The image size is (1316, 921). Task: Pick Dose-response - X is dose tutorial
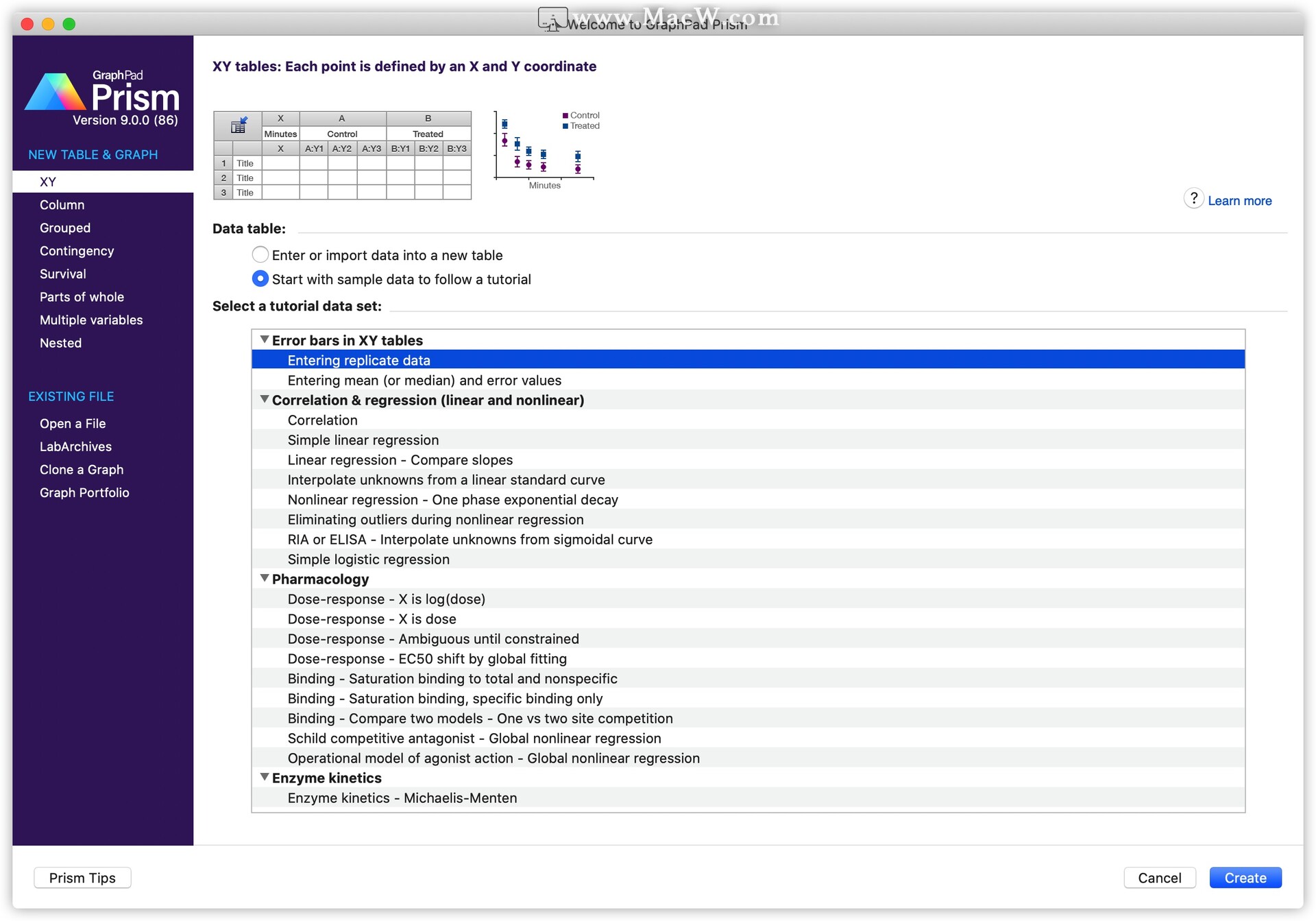click(371, 619)
